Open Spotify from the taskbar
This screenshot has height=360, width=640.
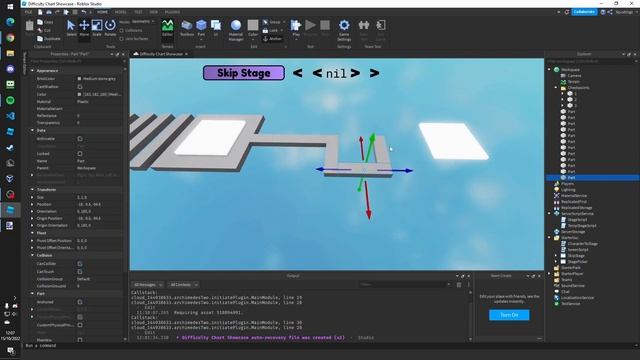tap(10, 100)
